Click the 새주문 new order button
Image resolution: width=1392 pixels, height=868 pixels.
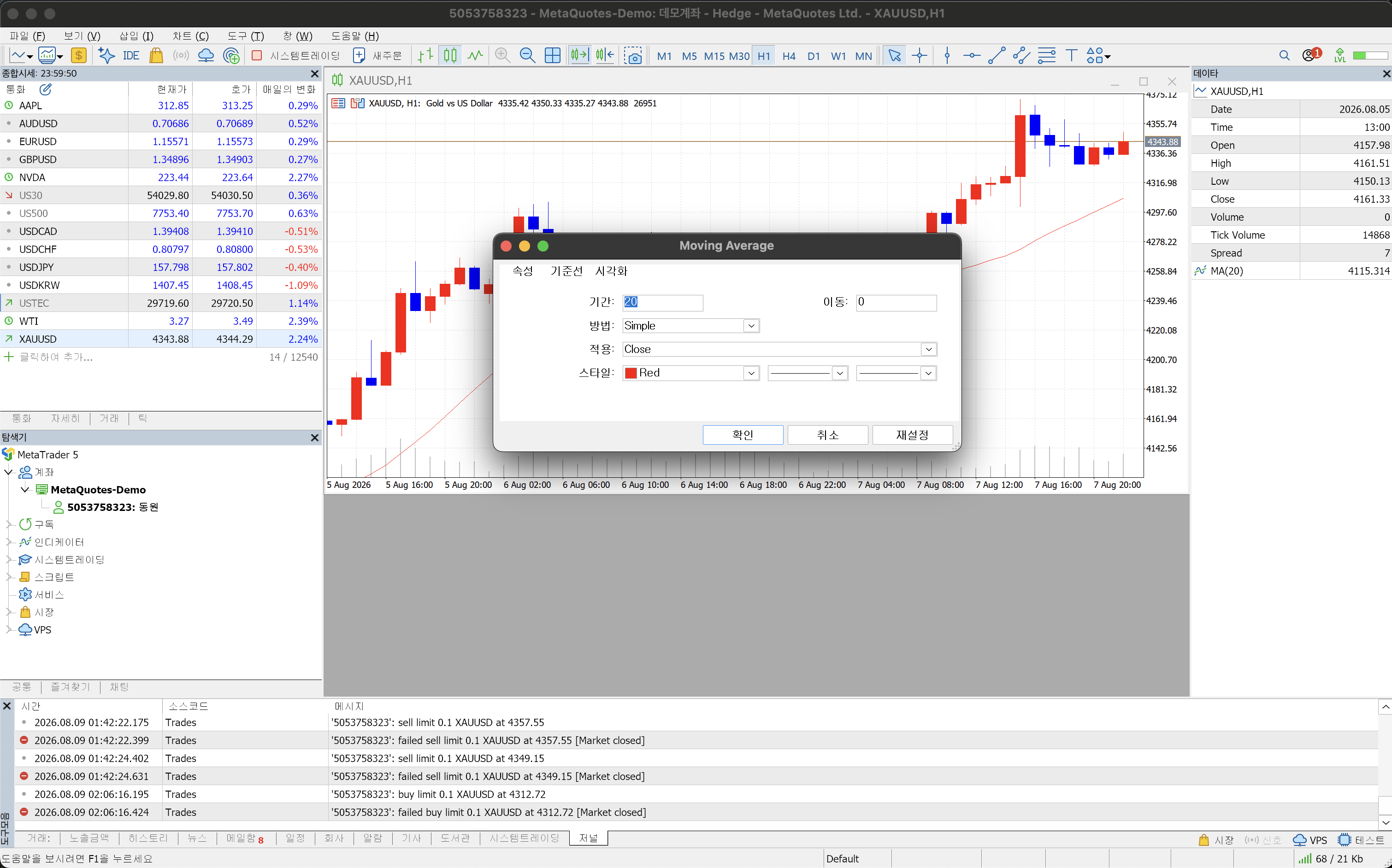[377, 56]
